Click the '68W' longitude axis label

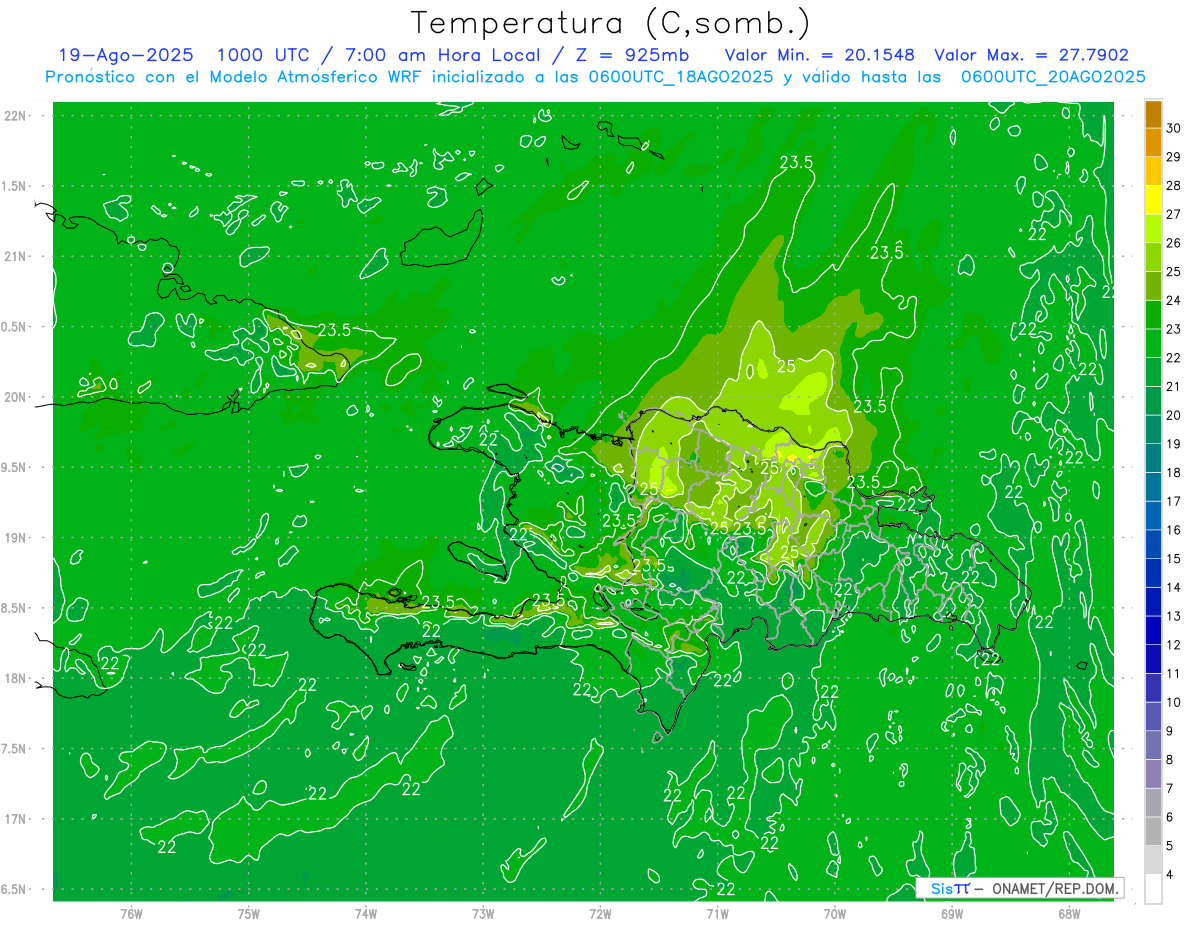click(x=1069, y=913)
